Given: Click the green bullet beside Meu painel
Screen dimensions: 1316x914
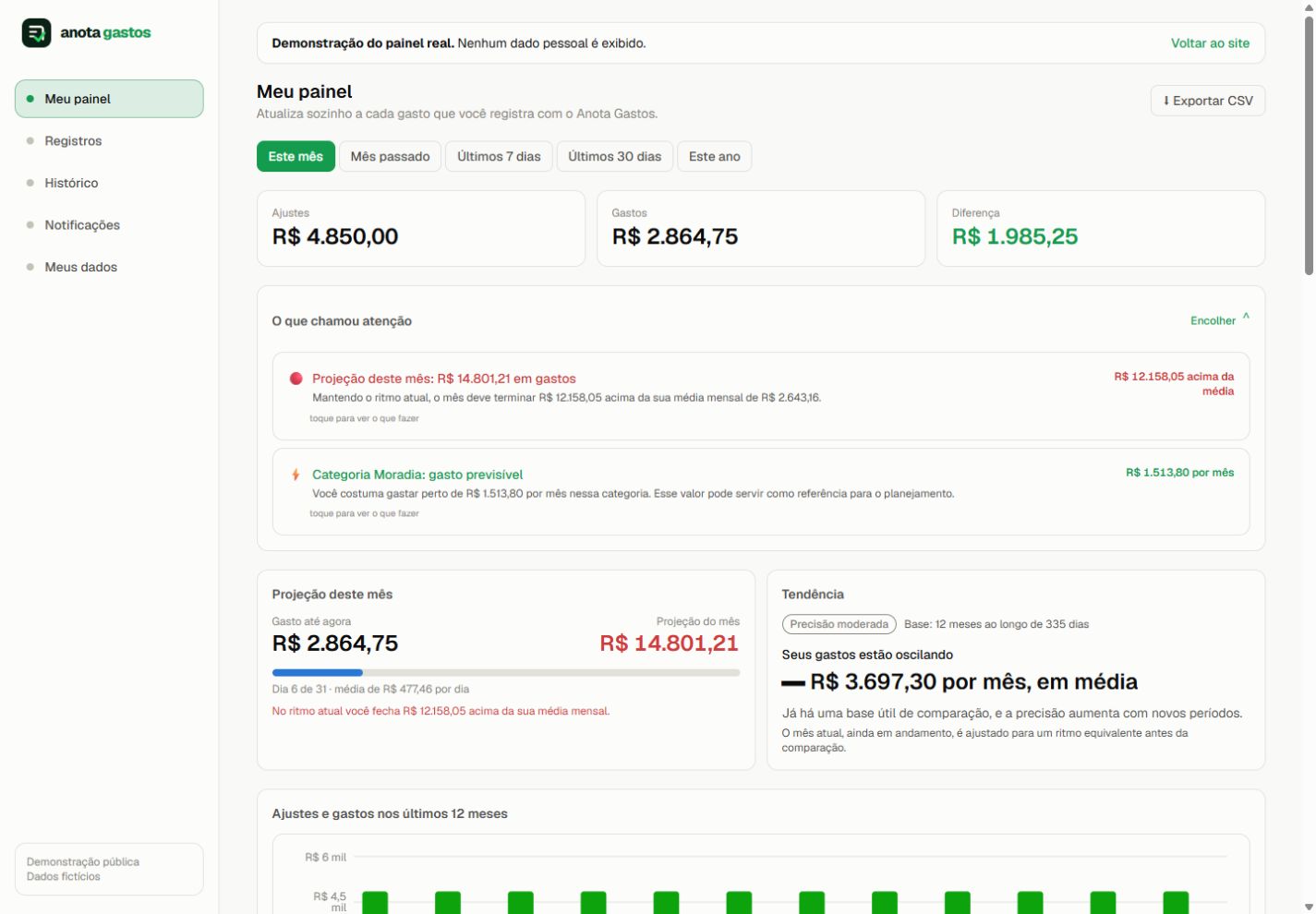Looking at the screenshot, I should pyautogui.click(x=30, y=99).
